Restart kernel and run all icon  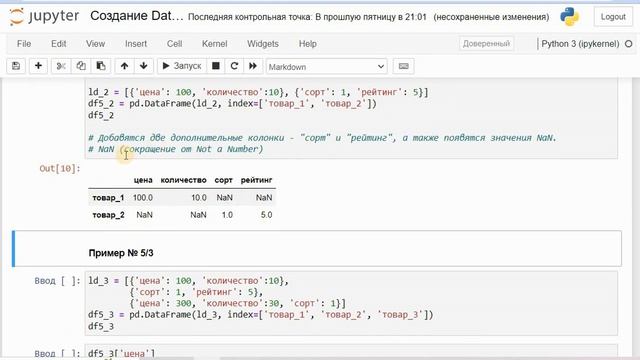253,66
